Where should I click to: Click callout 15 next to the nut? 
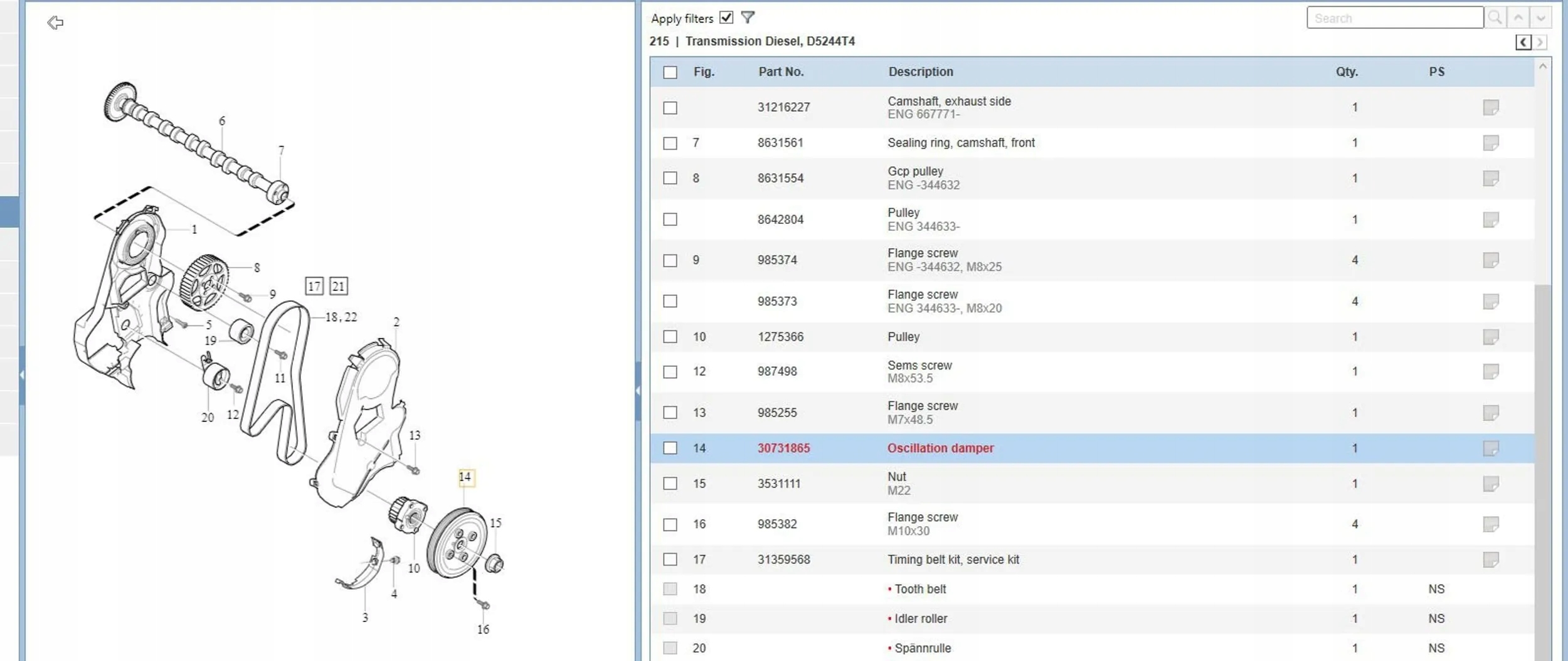(495, 523)
